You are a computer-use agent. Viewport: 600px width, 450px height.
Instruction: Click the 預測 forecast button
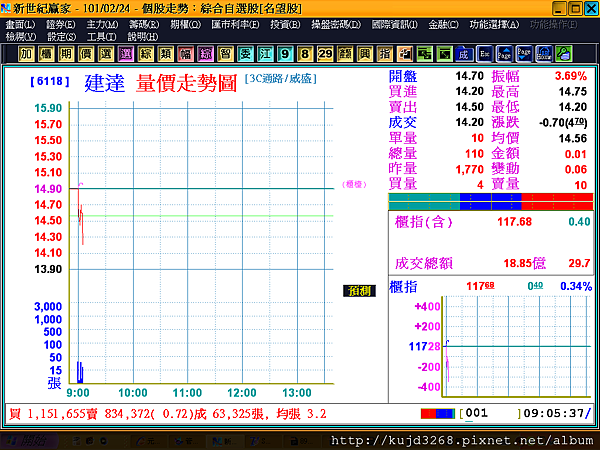pos(359,291)
